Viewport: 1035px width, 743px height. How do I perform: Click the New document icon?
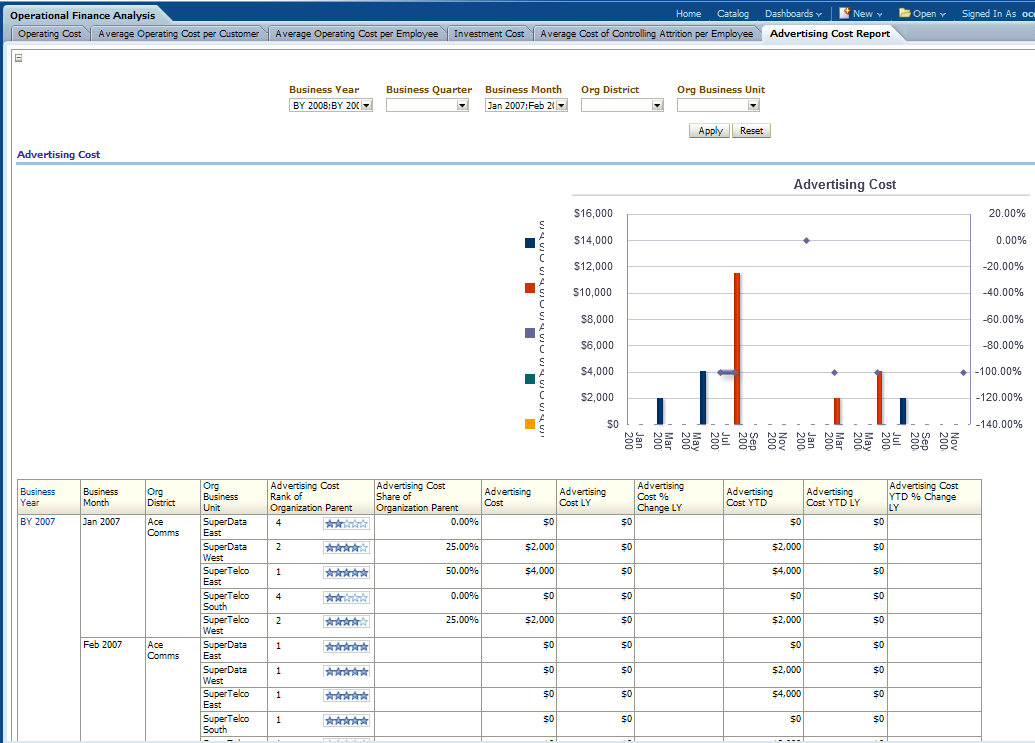(844, 13)
